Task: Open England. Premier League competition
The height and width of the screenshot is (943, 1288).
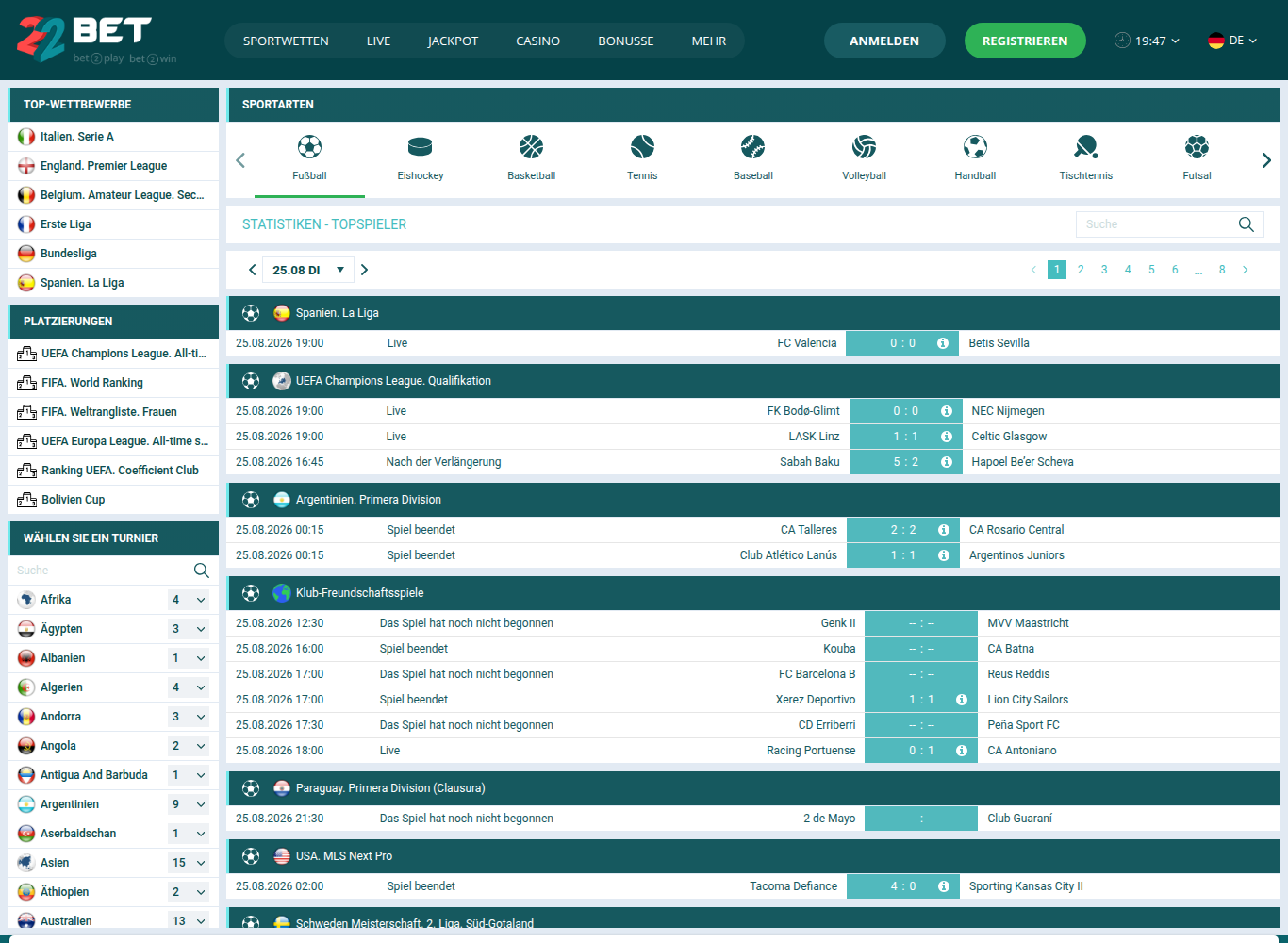Action: [x=113, y=166]
